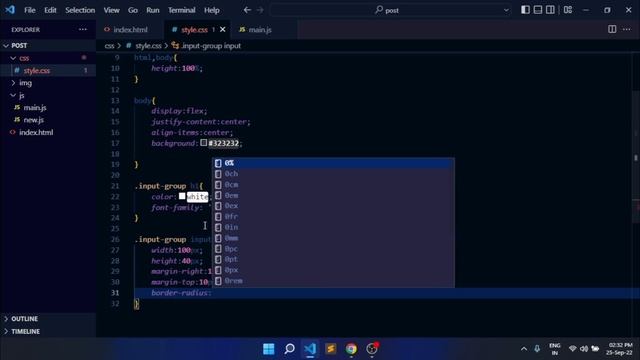Open Visual Studio Code from taskbar
The width and height of the screenshot is (640, 360).
pyautogui.click(x=310, y=349)
